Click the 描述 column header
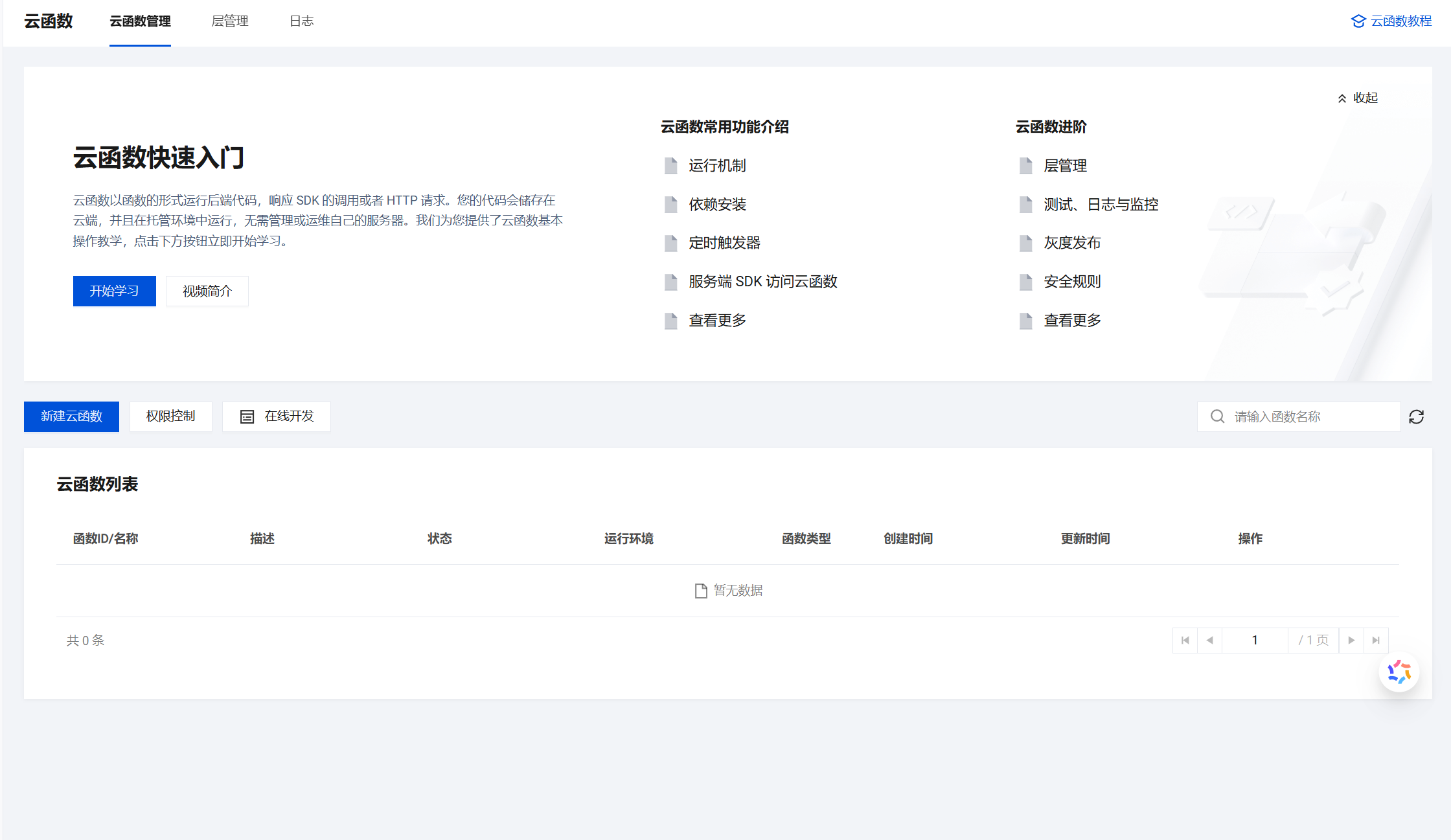The width and height of the screenshot is (1451, 840). tap(262, 539)
